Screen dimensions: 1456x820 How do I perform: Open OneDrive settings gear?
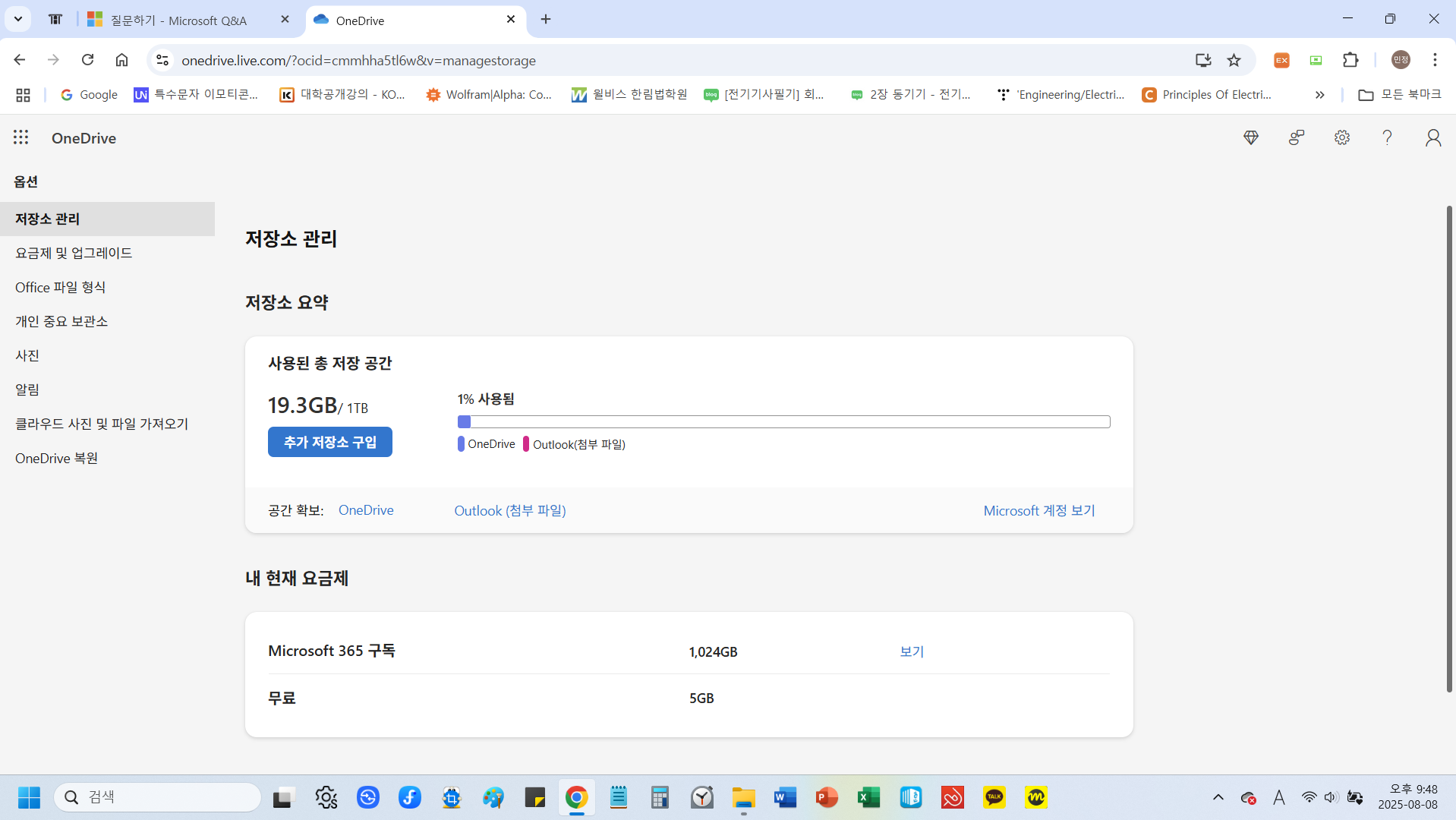tap(1342, 137)
